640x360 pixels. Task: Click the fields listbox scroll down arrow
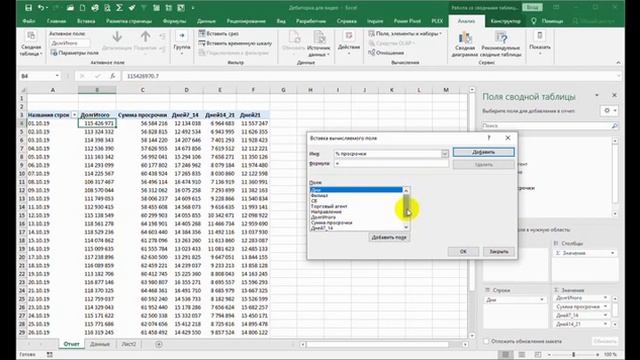click(406, 227)
